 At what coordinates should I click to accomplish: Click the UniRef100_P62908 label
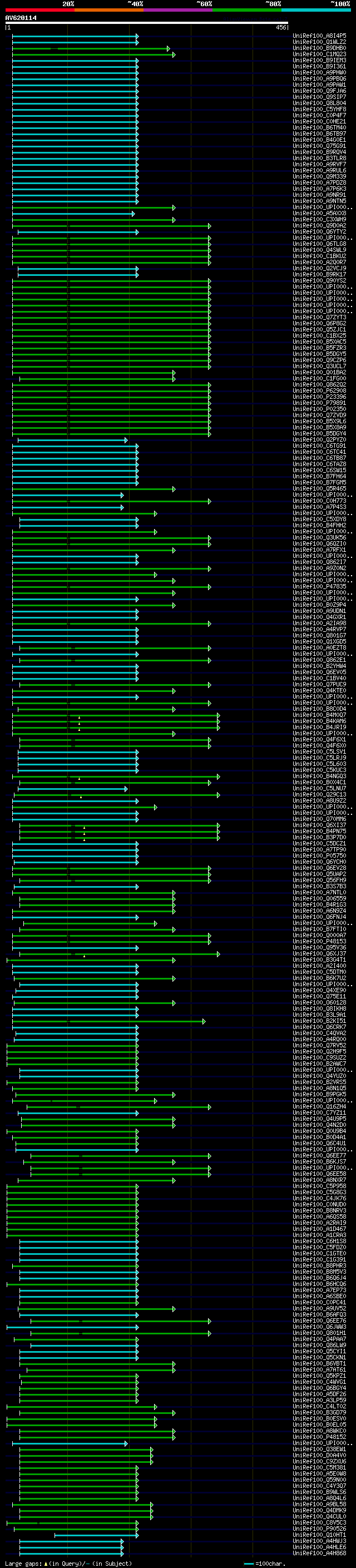(319, 391)
